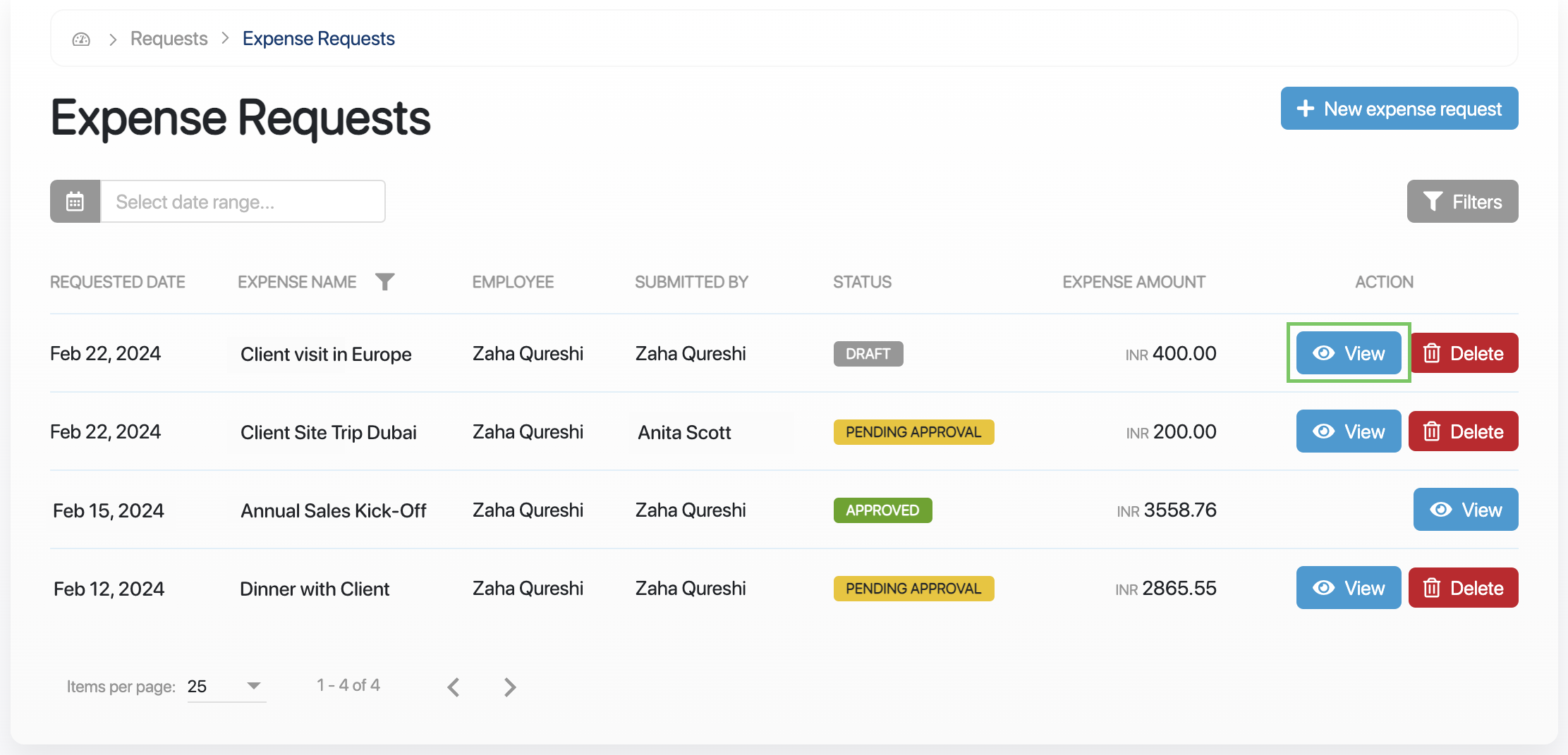Click the Select date range input field

[243, 202]
